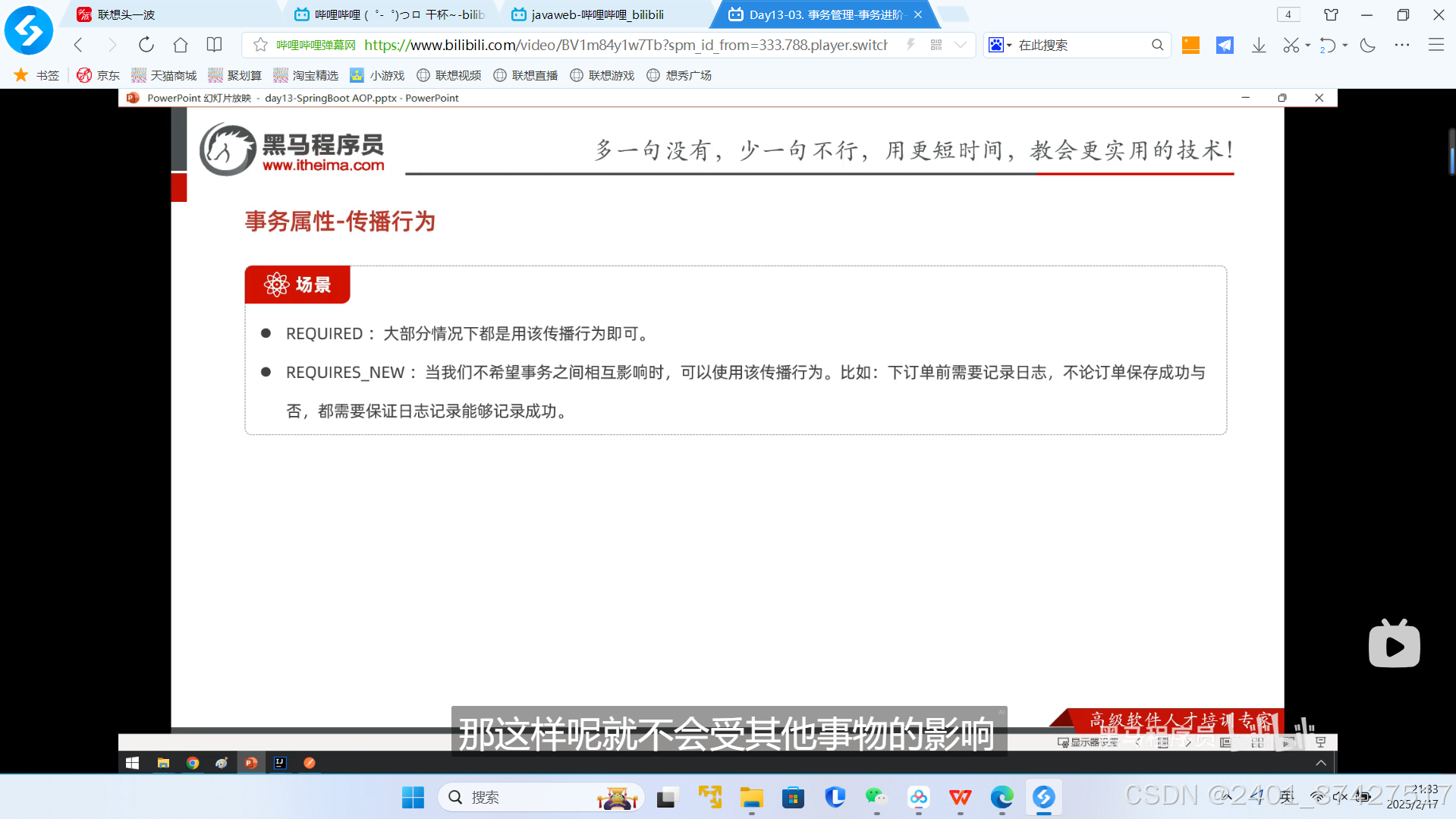Click the 显示器设置 button in slideshow bar
This screenshot has height=819, width=1456.
1088,742
